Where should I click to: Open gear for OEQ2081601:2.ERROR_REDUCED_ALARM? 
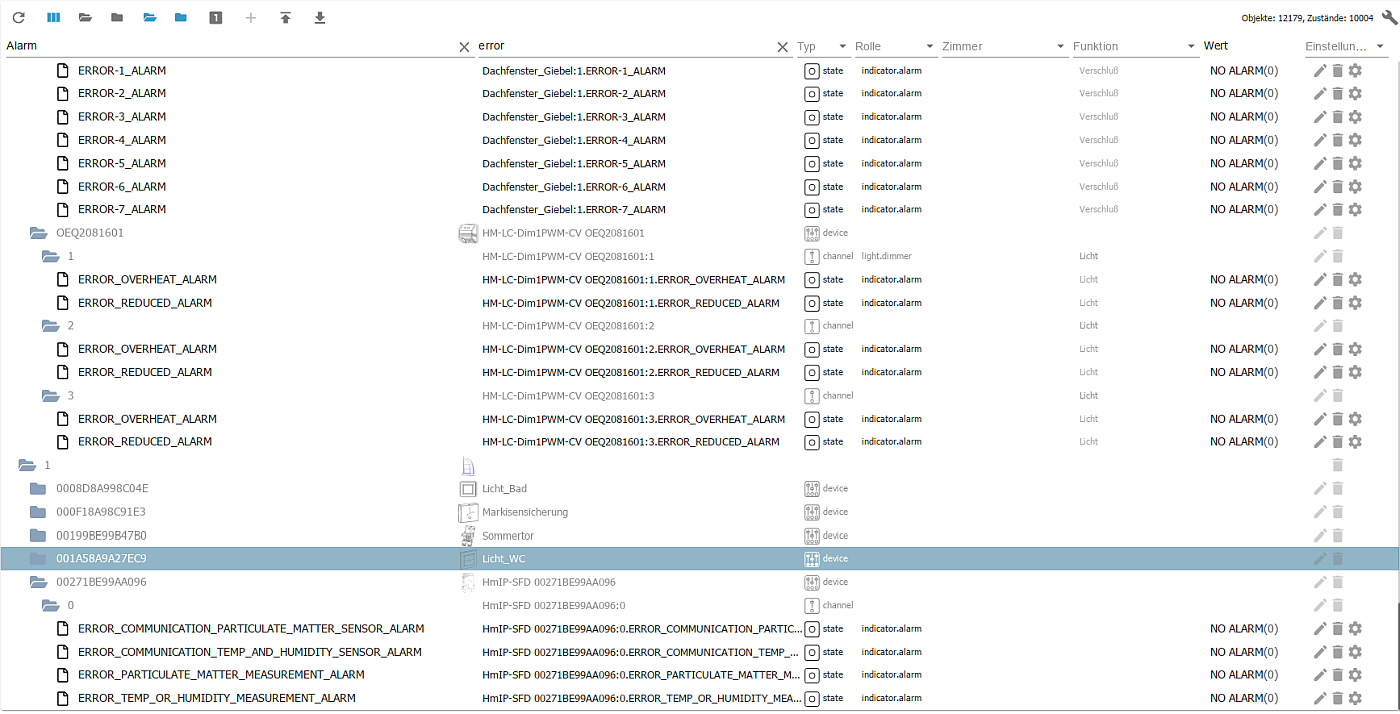1356,372
